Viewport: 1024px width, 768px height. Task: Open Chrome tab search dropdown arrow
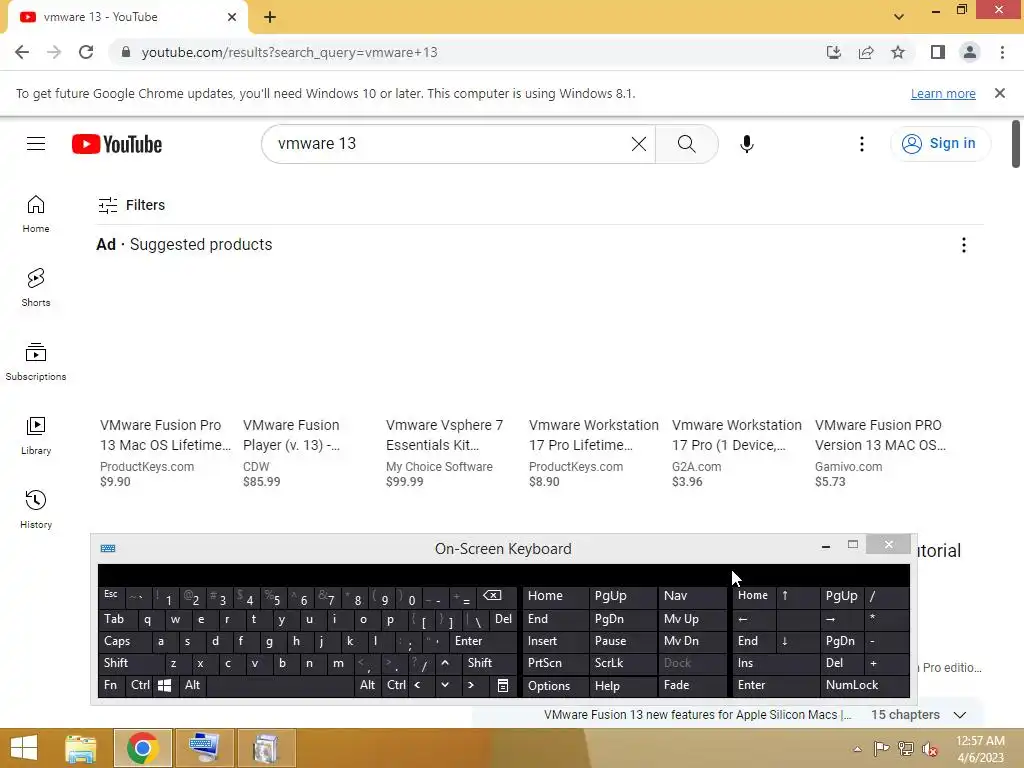pyautogui.click(x=899, y=17)
